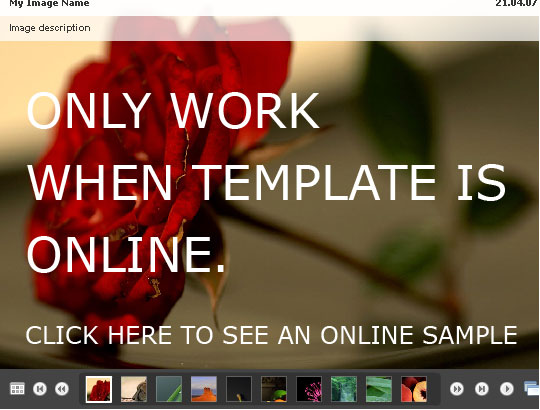Click the 'My Image Name' title
The height and width of the screenshot is (410, 540).
click(x=49, y=3)
